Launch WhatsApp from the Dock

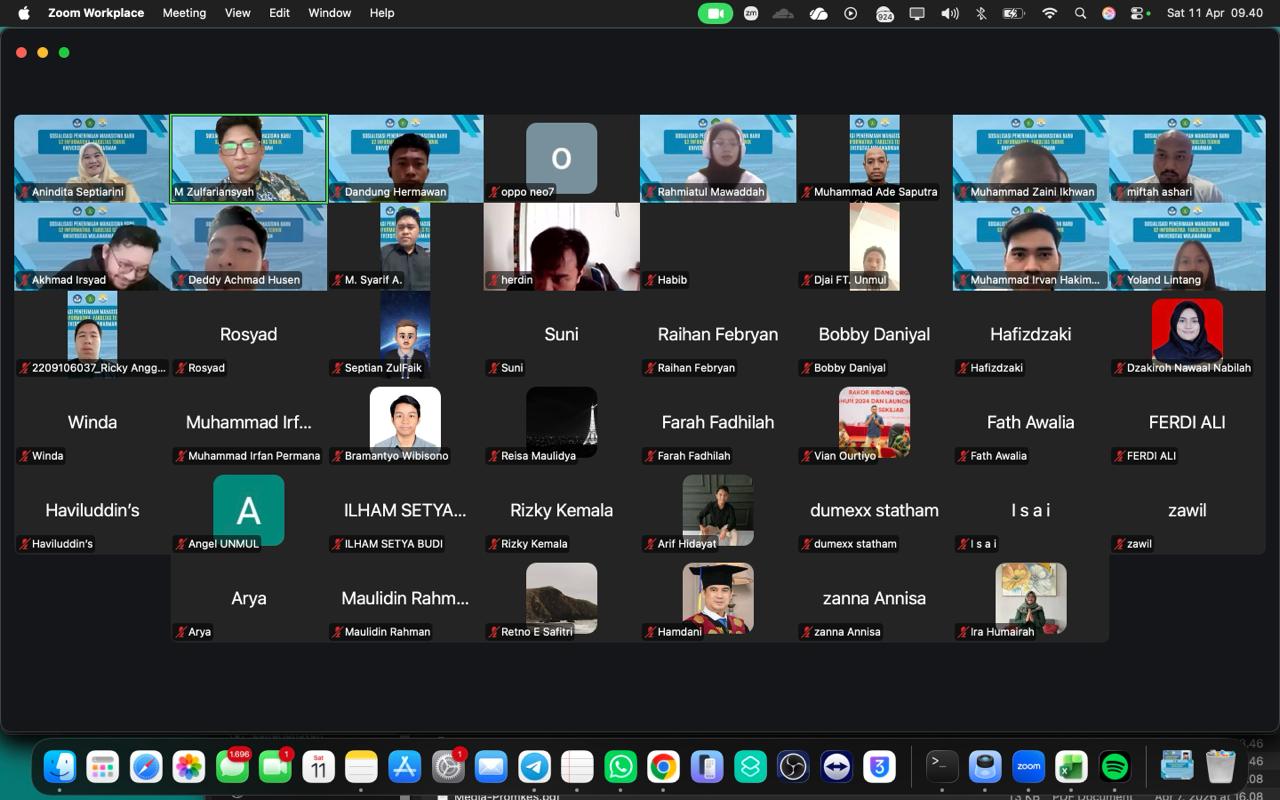point(620,767)
